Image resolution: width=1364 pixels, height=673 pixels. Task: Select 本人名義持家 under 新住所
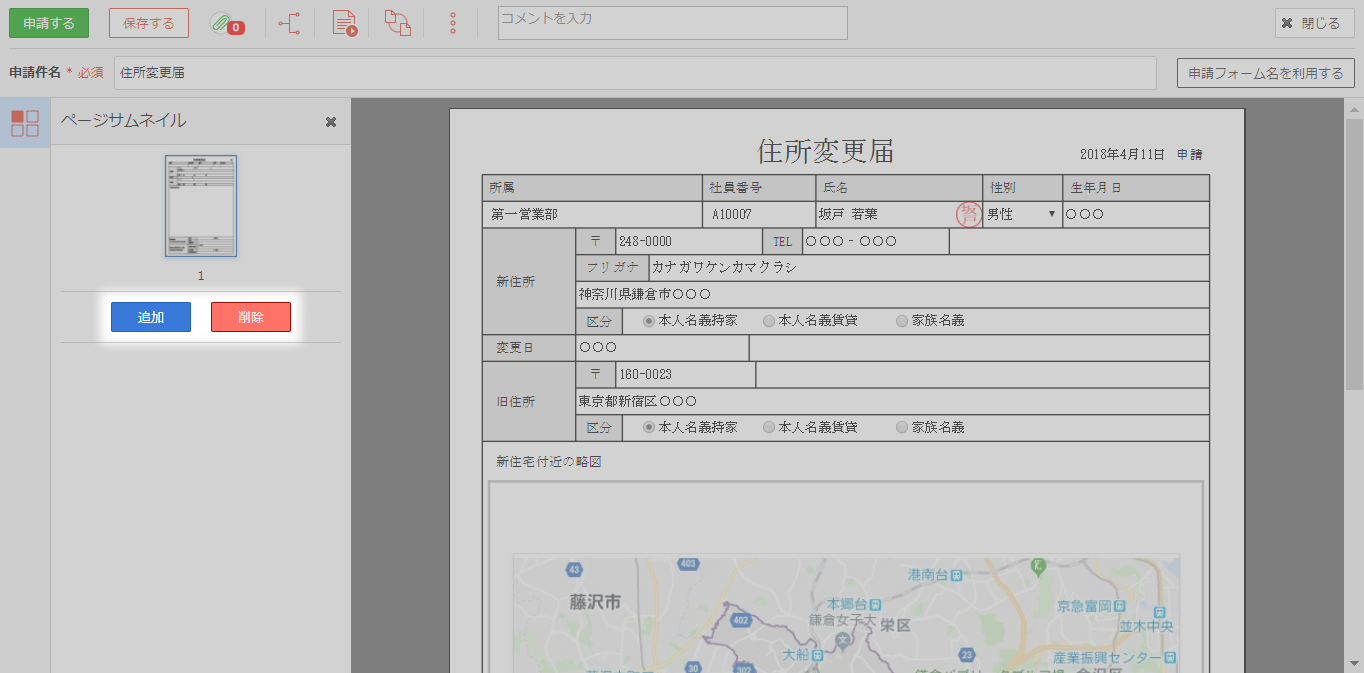(649, 321)
